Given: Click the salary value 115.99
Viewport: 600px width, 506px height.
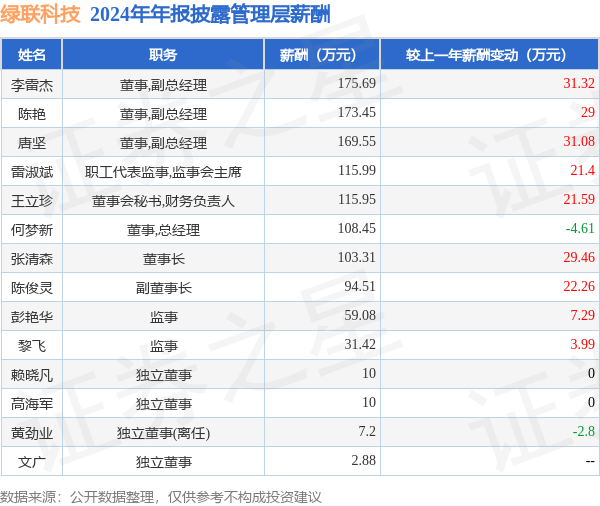Looking at the screenshot, I should [x=357, y=170].
